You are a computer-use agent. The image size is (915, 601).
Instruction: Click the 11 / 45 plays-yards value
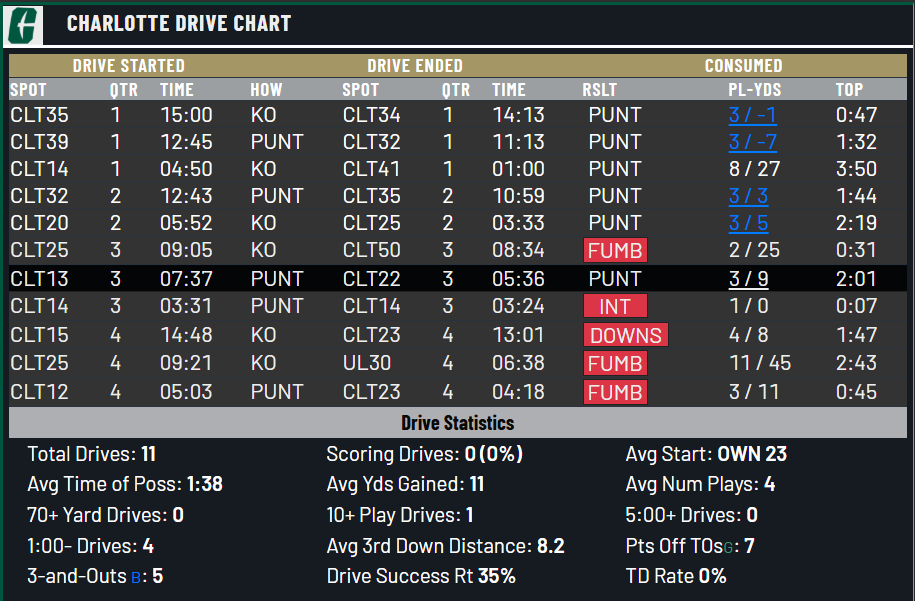(760, 363)
